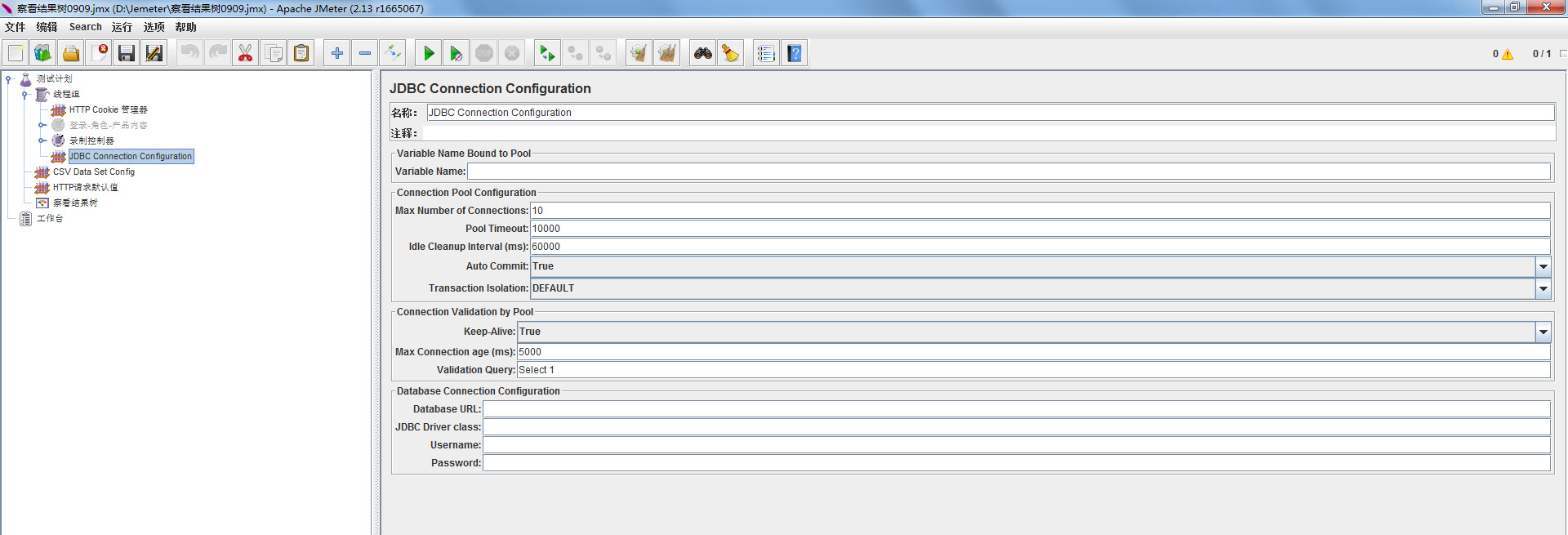Open the Transaction Isolation dropdown
The width and height of the screenshot is (1568, 535).
coord(1543,288)
